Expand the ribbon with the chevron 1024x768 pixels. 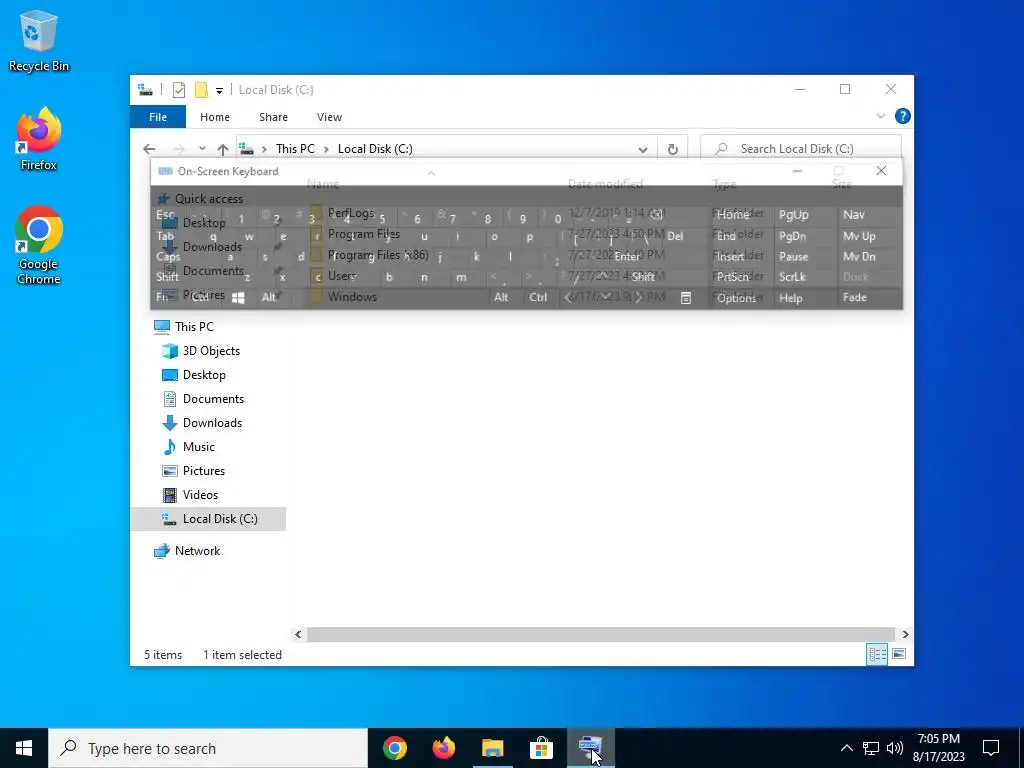pyautogui.click(x=880, y=116)
